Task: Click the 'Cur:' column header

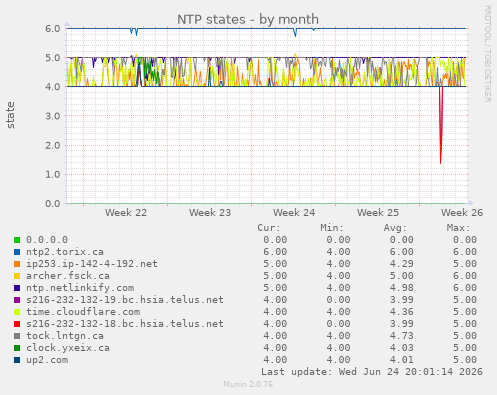Action: click(269, 228)
